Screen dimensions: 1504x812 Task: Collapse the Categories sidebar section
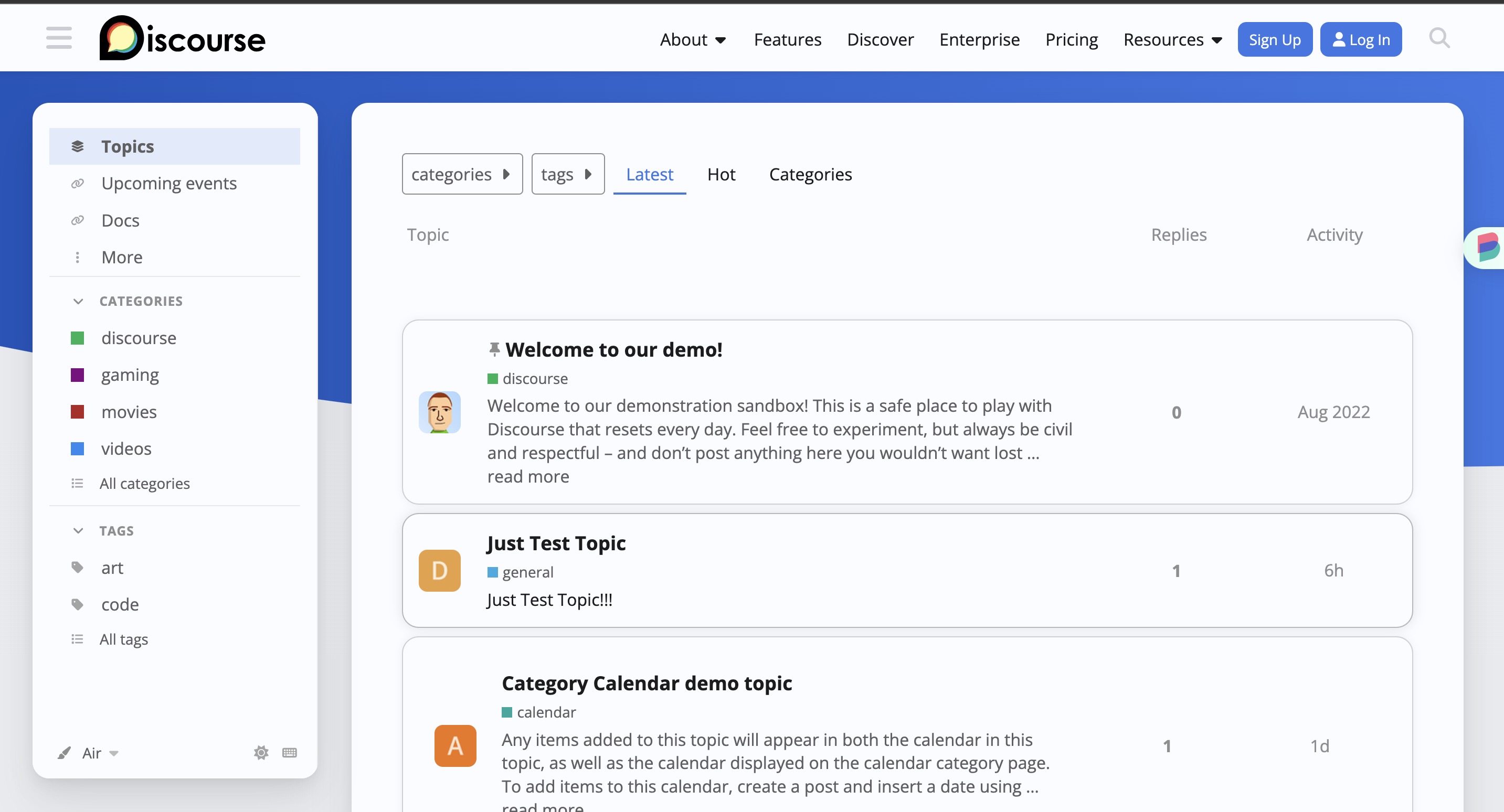tap(78, 301)
